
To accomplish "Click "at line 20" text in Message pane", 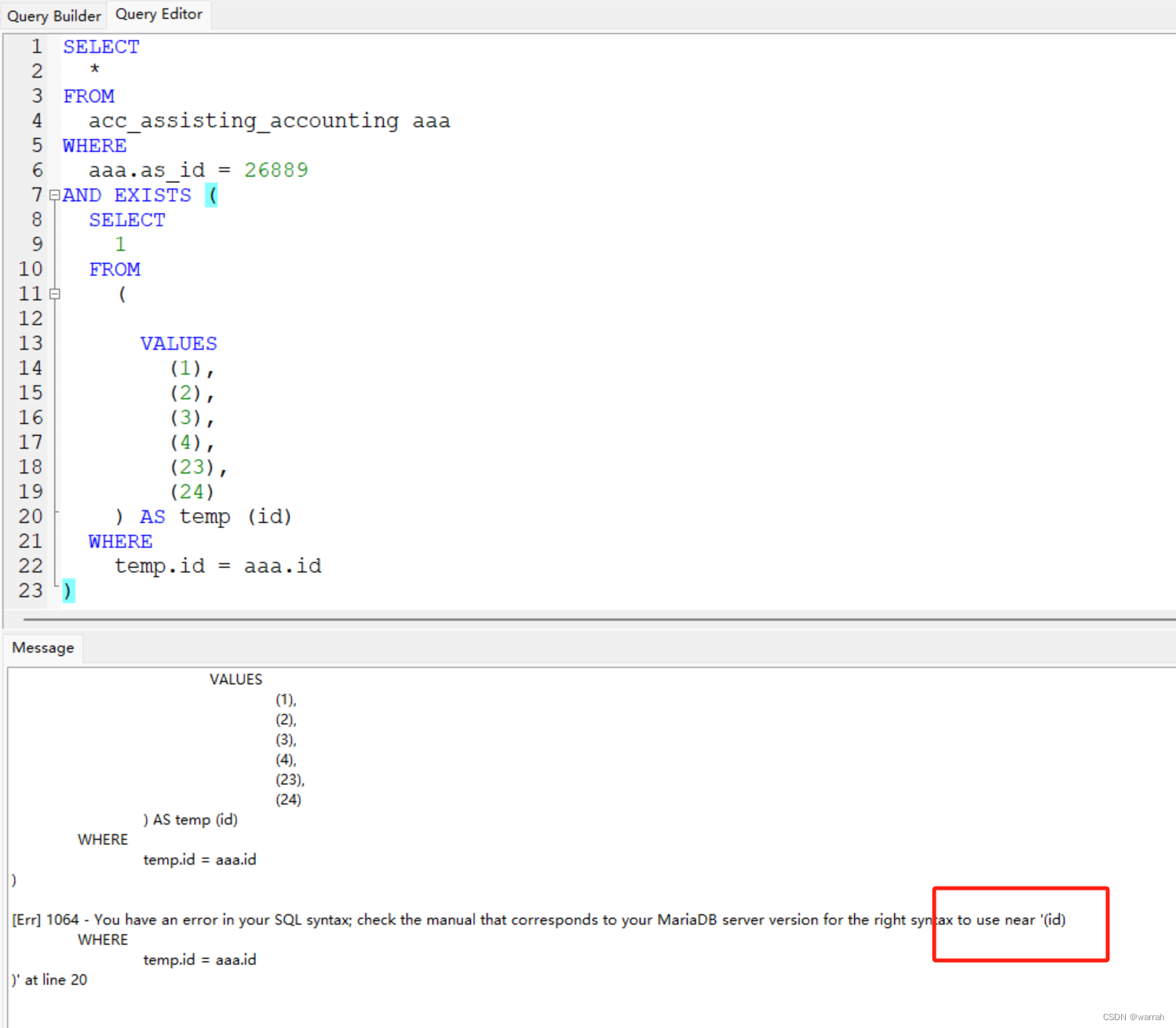I will [x=56, y=980].
